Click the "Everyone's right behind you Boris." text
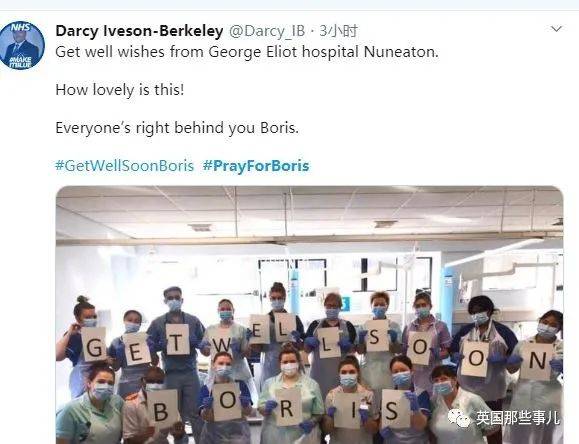 177,128
